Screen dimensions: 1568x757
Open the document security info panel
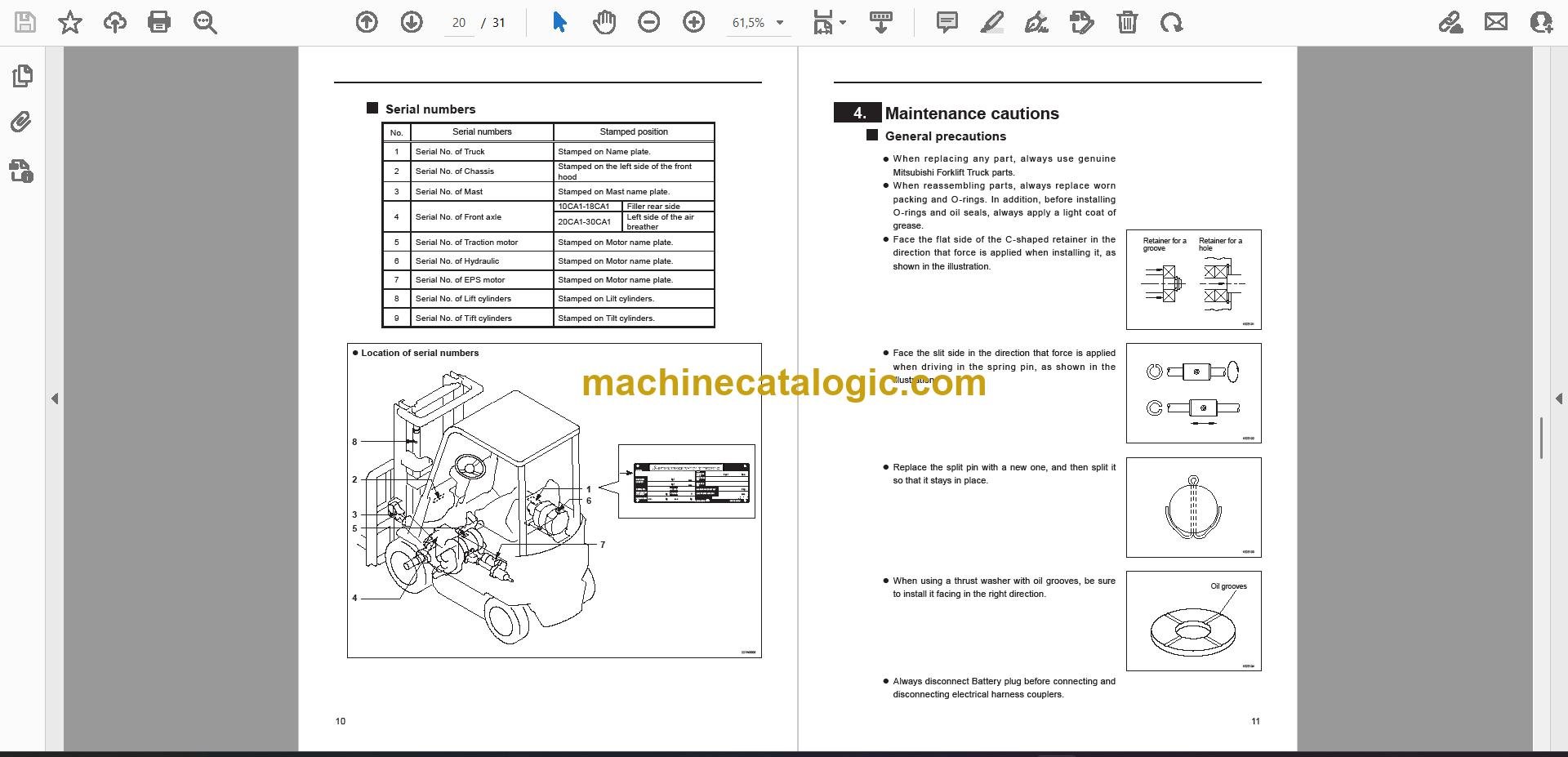[x=22, y=171]
